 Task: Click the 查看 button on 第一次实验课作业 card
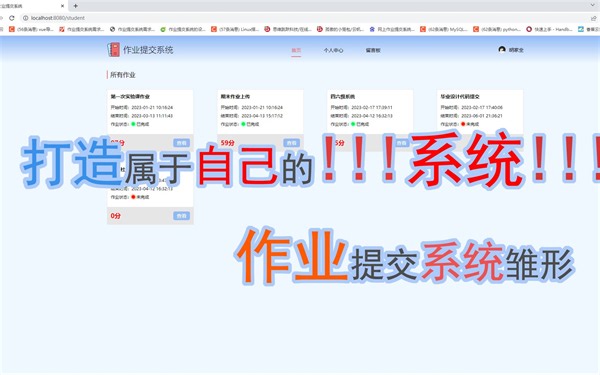181,143
